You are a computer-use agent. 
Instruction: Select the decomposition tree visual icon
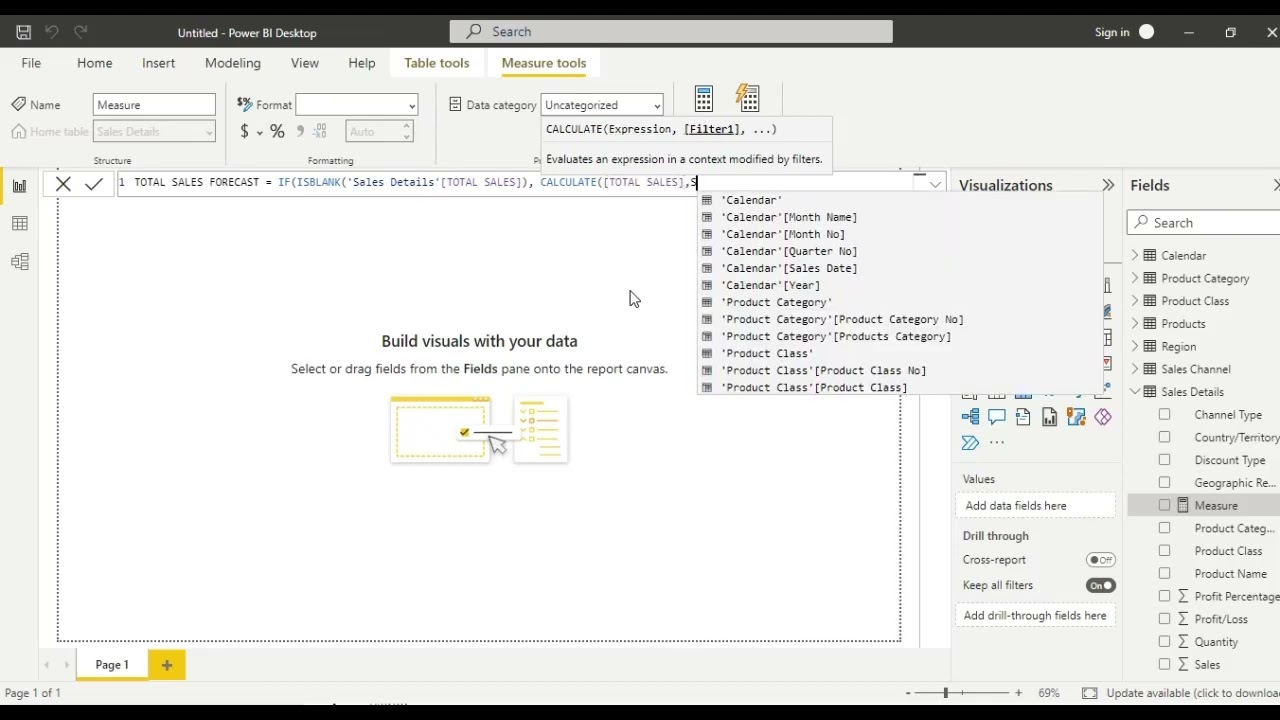tap(970, 417)
